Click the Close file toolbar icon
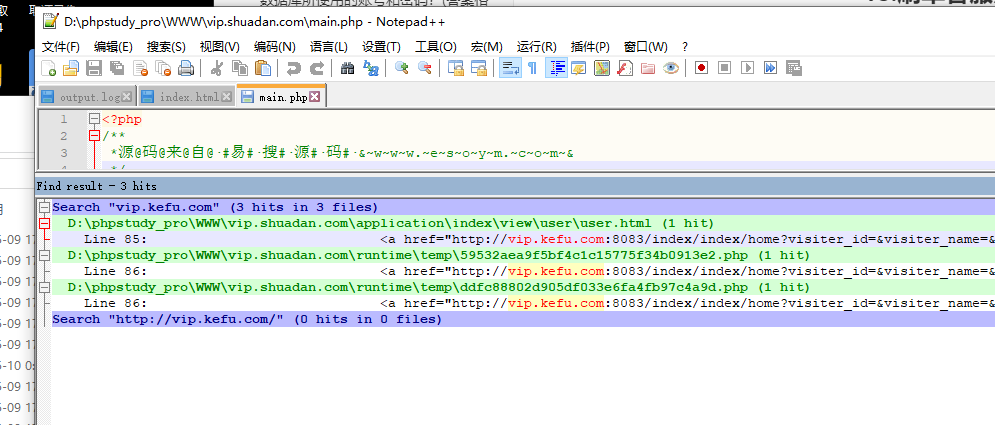 (140, 68)
